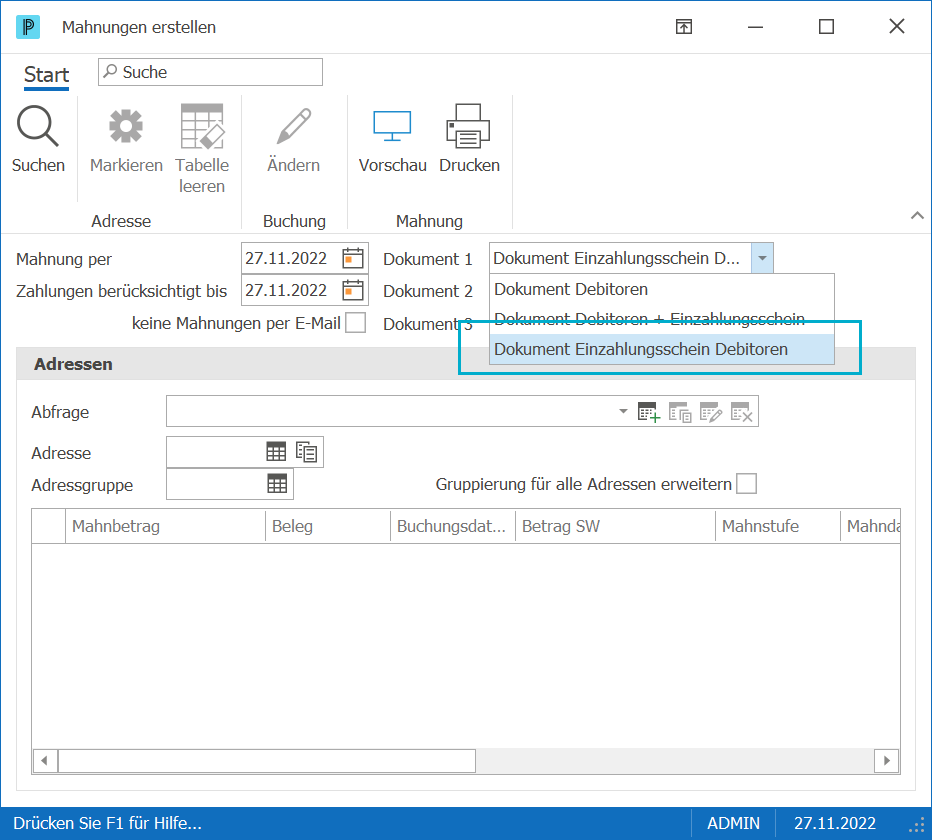Open the Adresse table lookup icon
Viewport: 932px width, 840px height.
pos(276,452)
